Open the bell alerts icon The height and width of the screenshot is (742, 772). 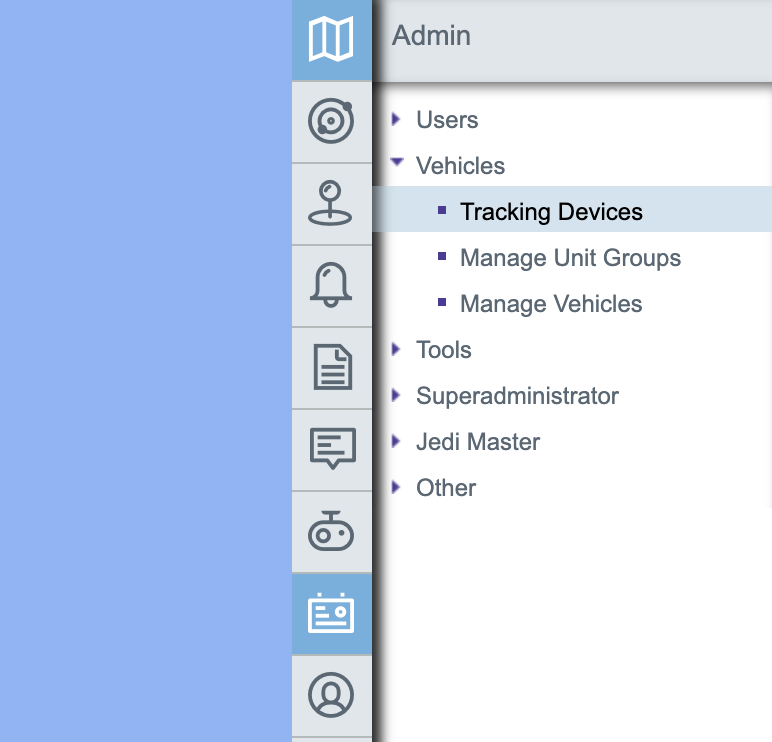331,286
